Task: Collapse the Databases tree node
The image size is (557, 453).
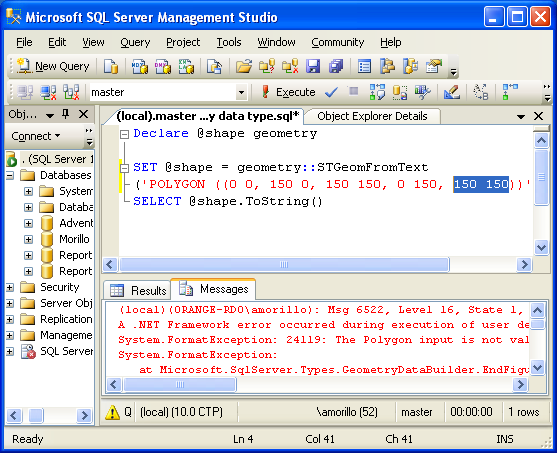Action: pos(10,175)
